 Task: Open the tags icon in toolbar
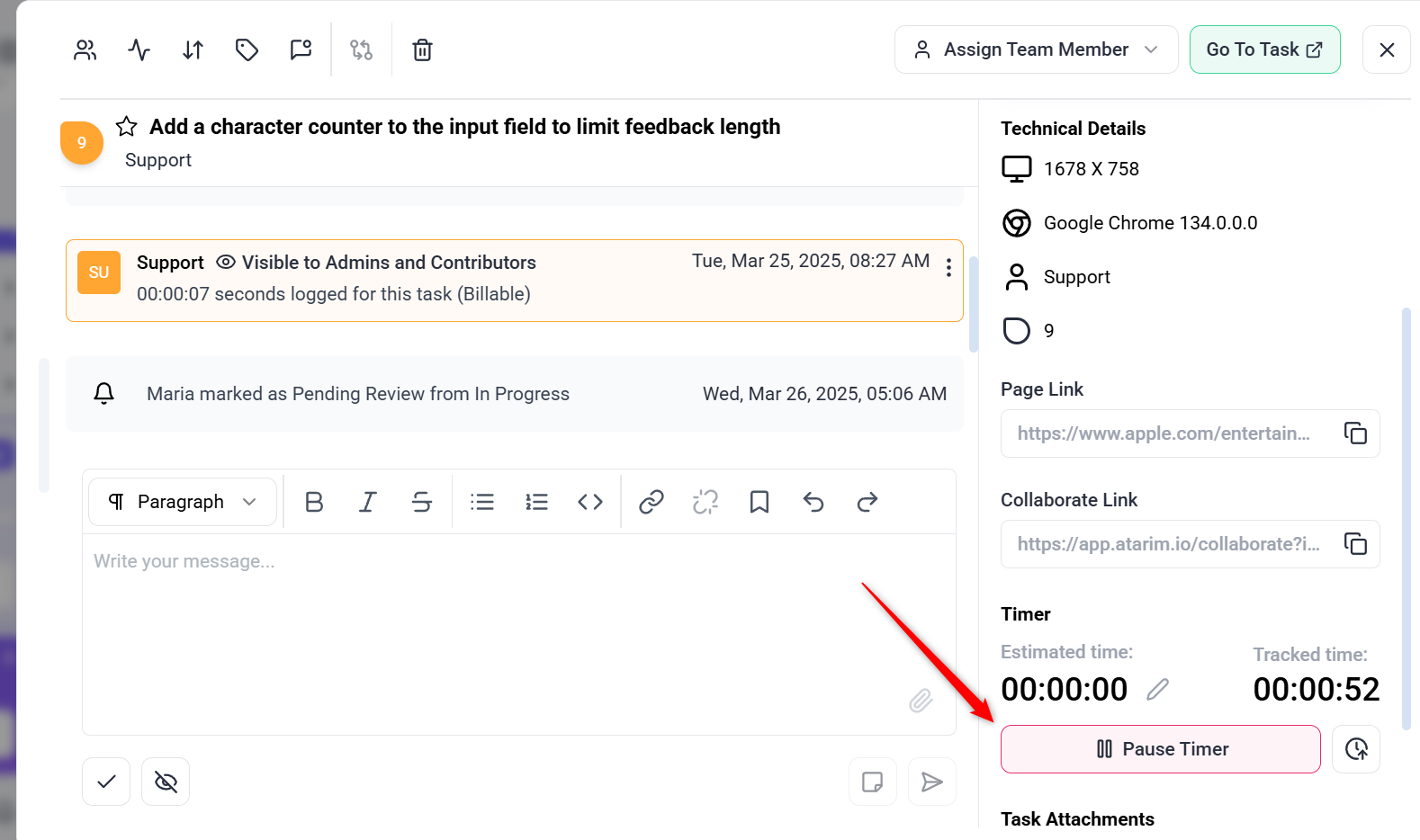click(x=247, y=50)
